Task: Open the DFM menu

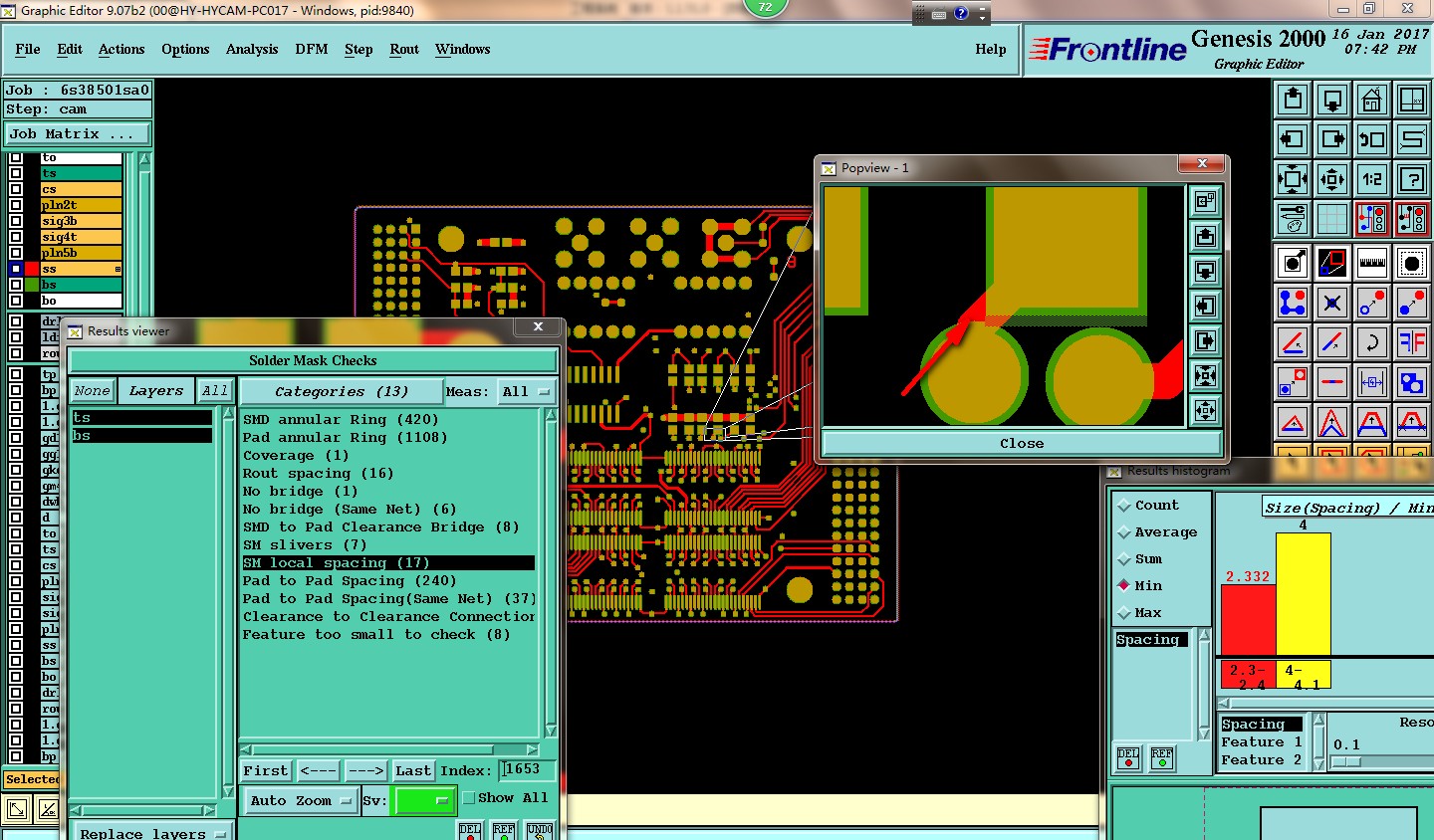Action: click(x=312, y=49)
